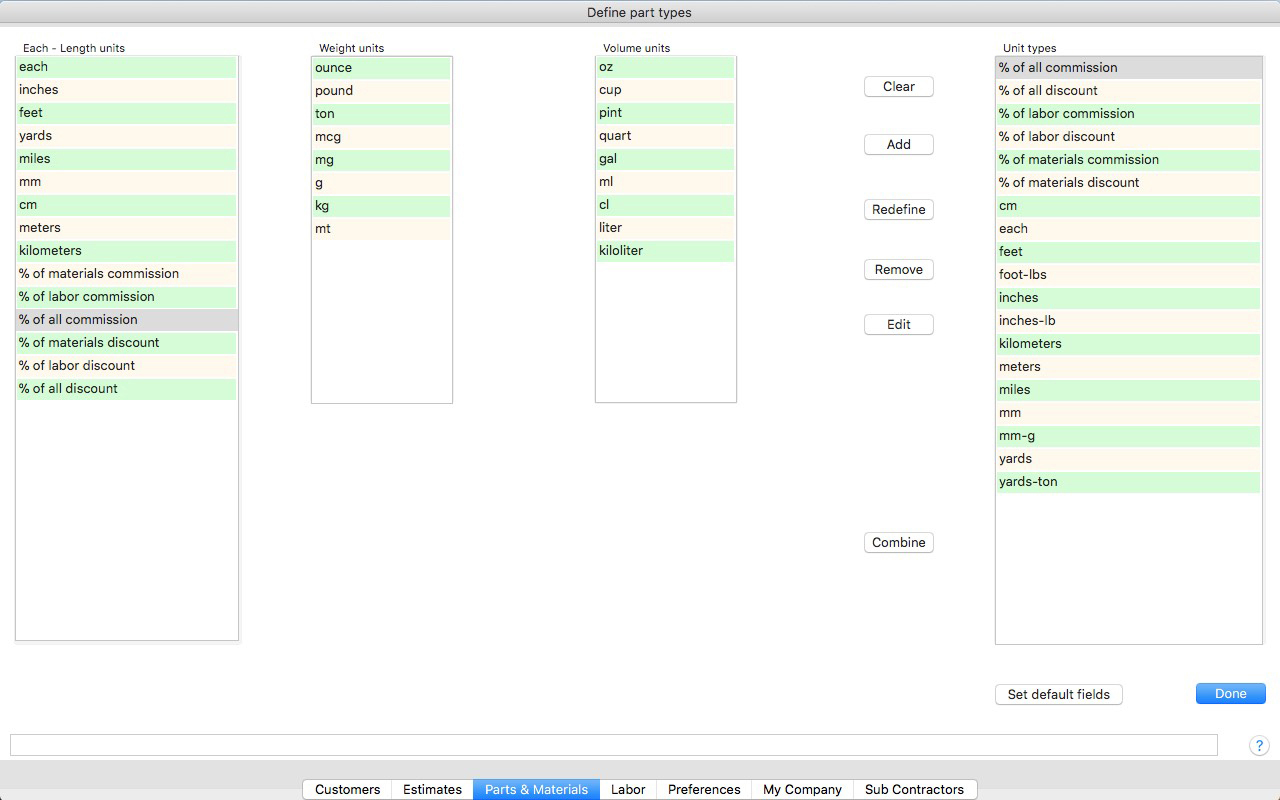The image size is (1280, 800).
Task: Select 'kilometers' in Length units list
Action: 126,251
